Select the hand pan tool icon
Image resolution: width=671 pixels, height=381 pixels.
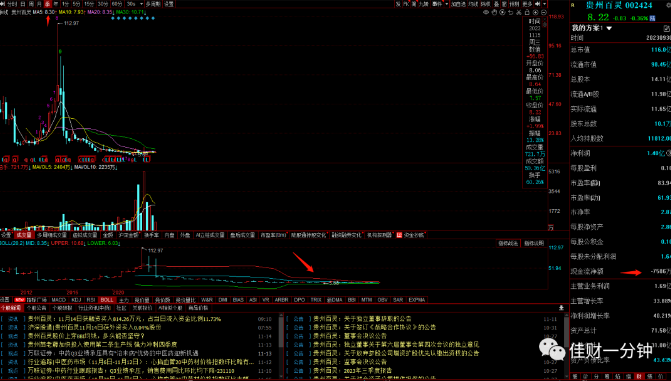494,12
